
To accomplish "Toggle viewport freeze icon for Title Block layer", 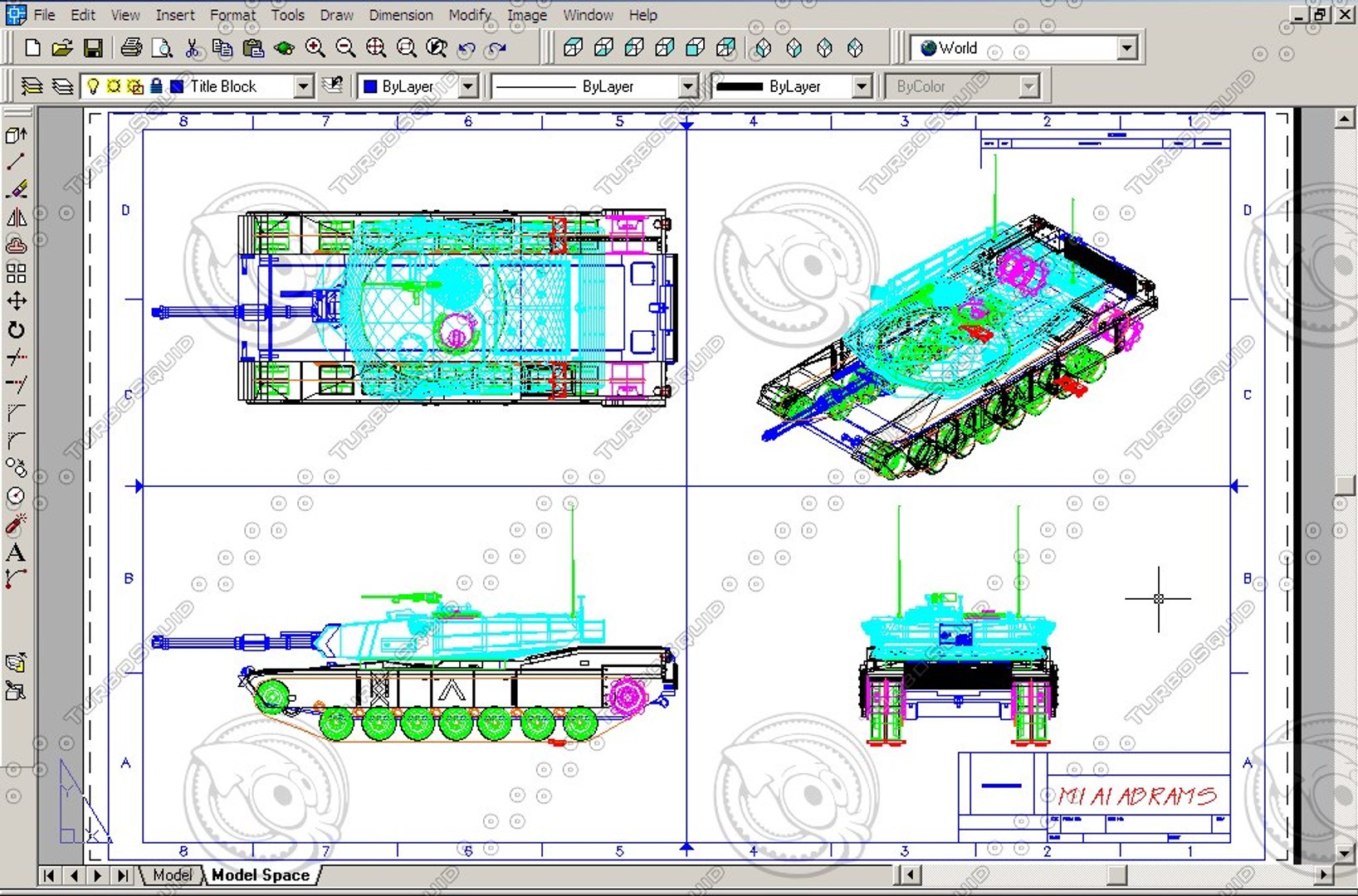I will coord(134,86).
